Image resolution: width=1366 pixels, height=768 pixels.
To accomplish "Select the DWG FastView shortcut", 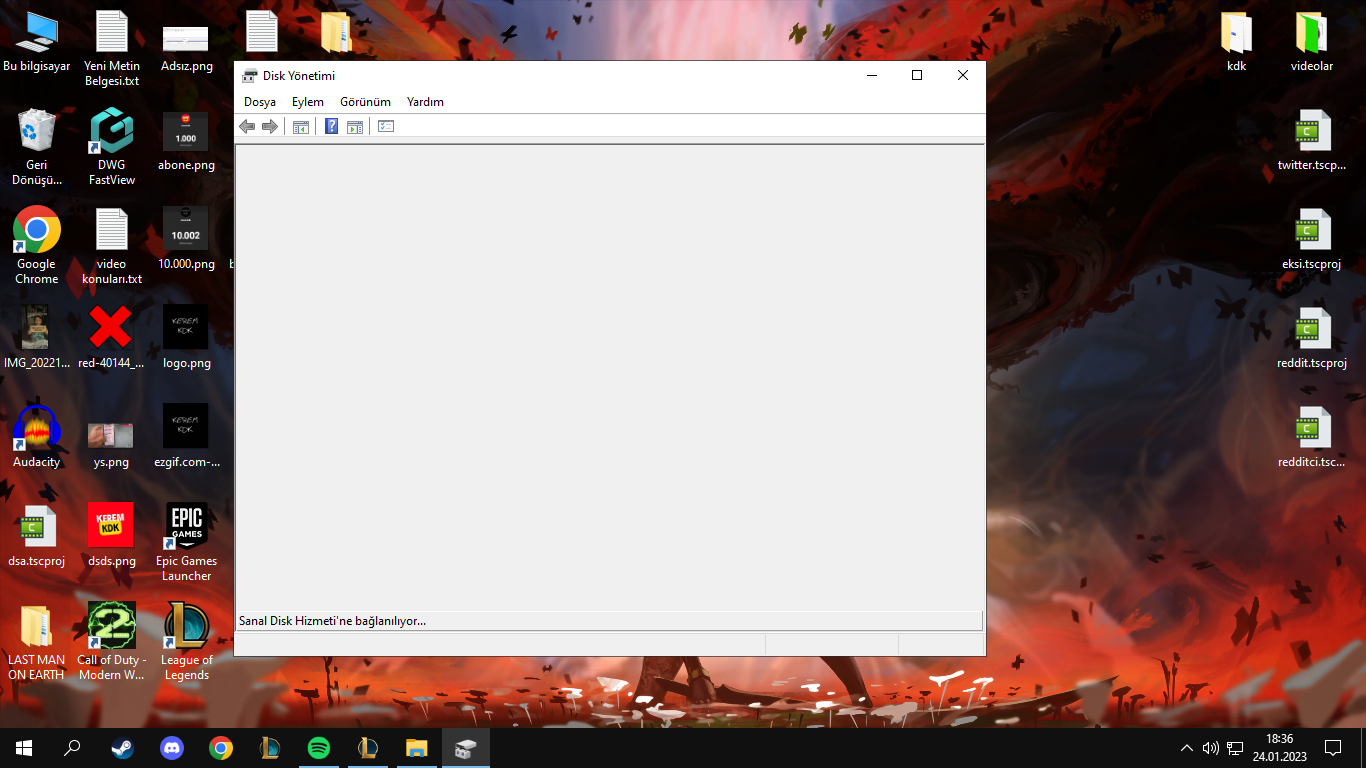I will tap(112, 147).
